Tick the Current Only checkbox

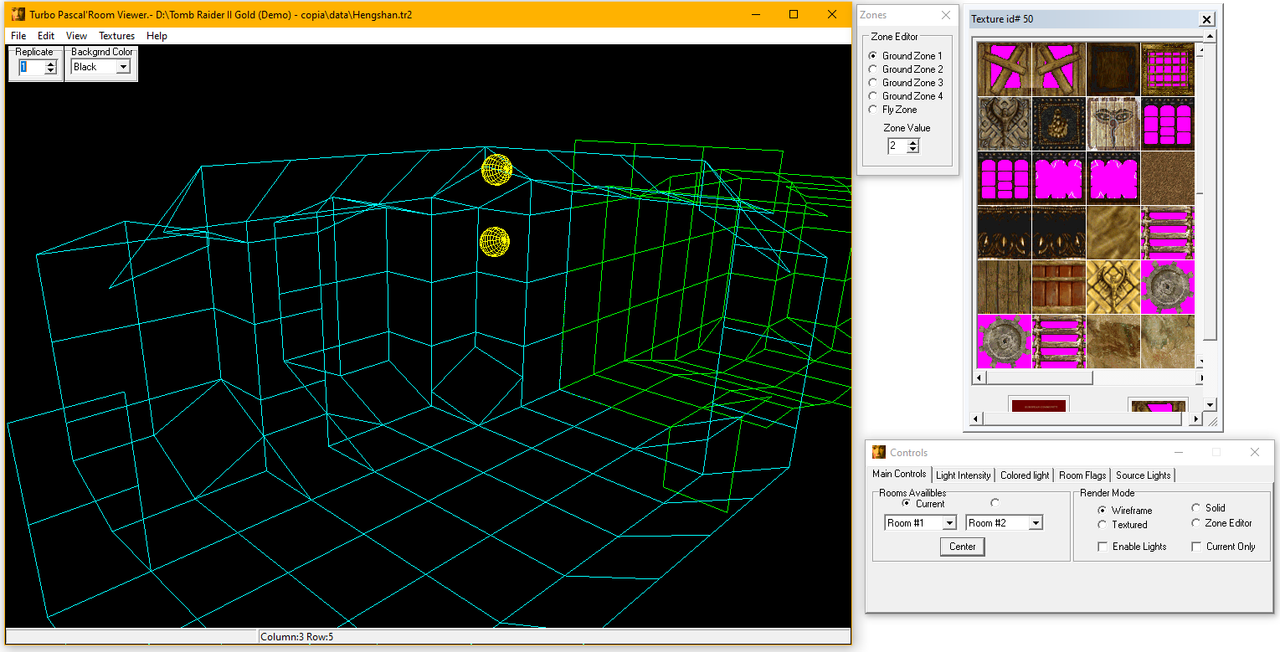pos(1196,547)
